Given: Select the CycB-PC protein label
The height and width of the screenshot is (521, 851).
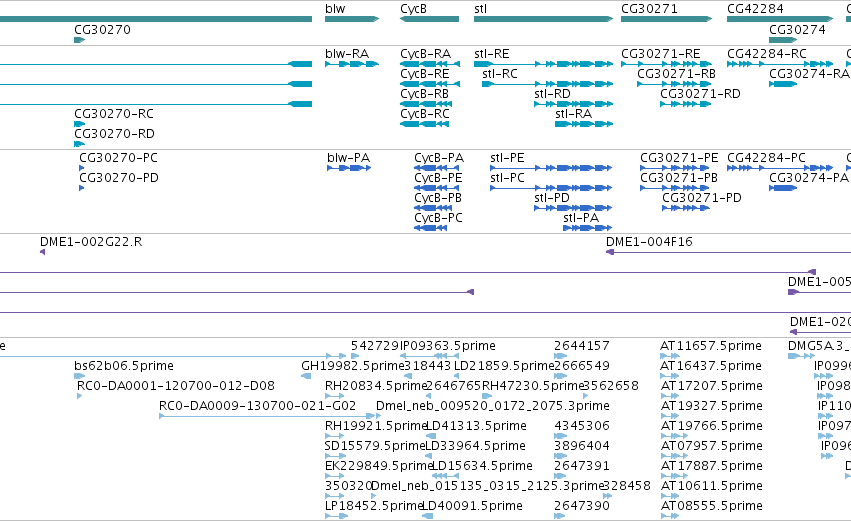Looking at the screenshot, I should [438, 218].
